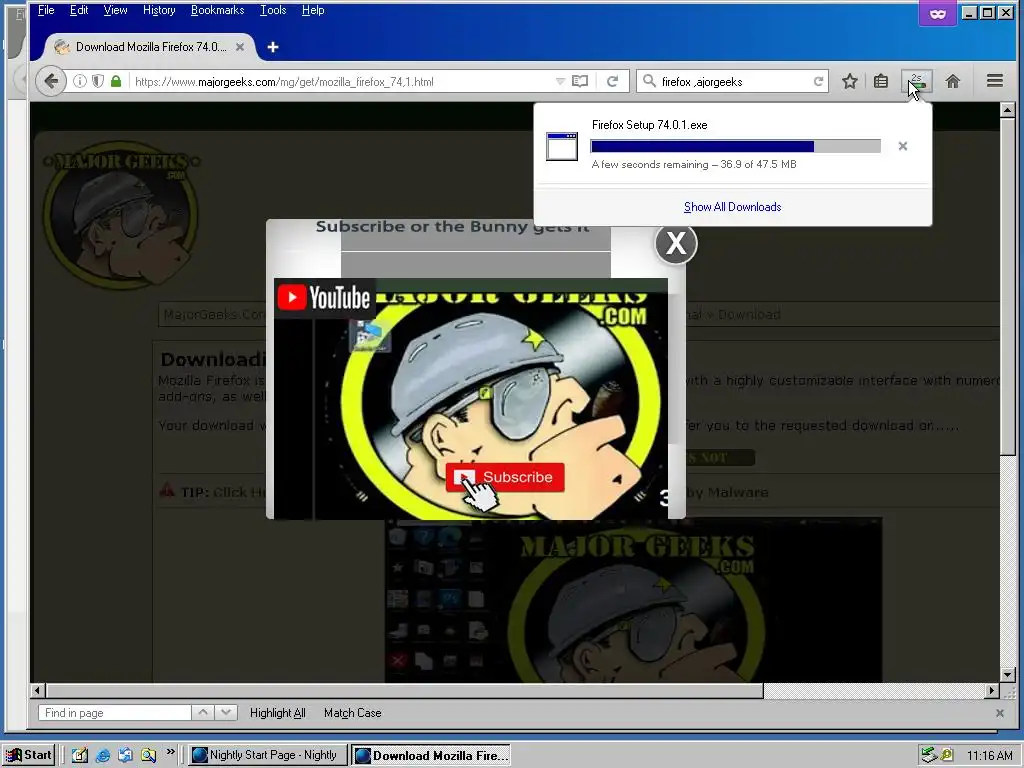Image resolution: width=1024 pixels, height=768 pixels.
Task: Open the hamburger application menu
Action: [995, 81]
